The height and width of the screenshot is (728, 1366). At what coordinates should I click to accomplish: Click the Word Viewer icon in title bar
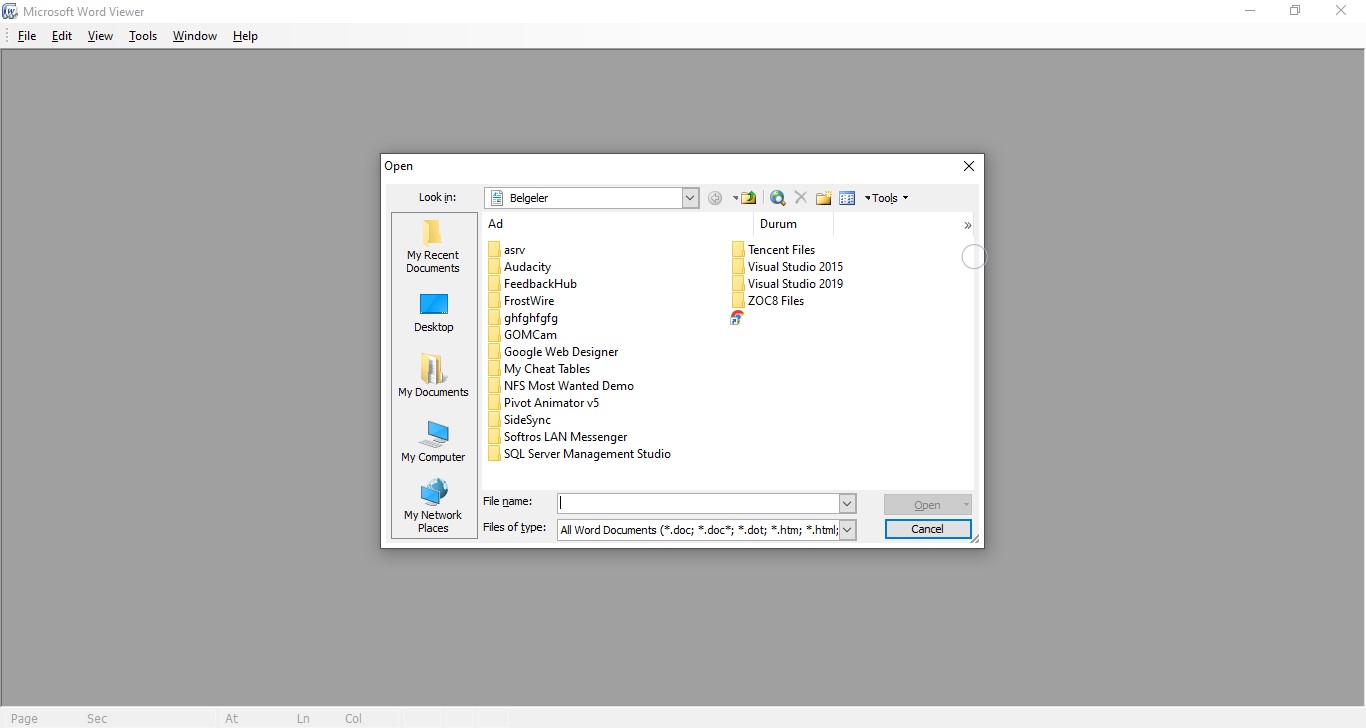click(x=10, y=12)
